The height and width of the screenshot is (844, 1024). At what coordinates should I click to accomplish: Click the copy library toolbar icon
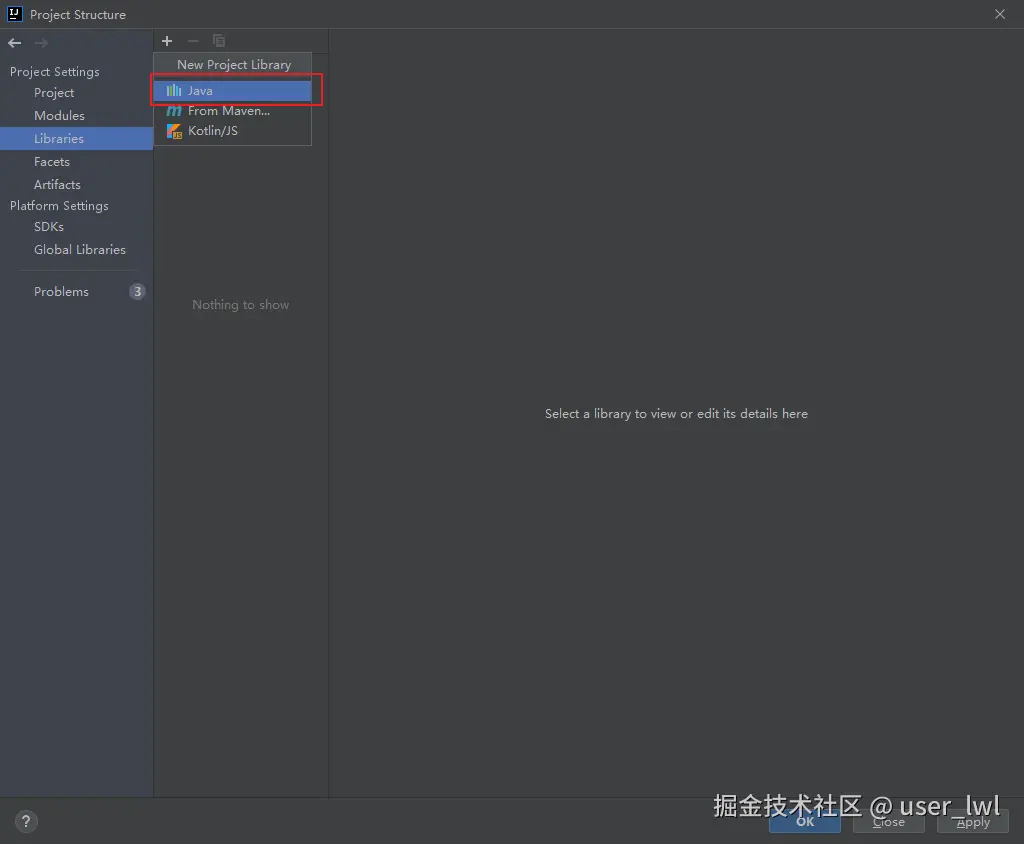pos(219,41)
